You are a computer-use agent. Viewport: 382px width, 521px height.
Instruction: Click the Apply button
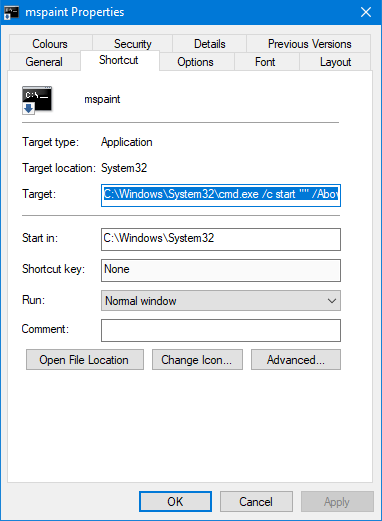(337, 501)
